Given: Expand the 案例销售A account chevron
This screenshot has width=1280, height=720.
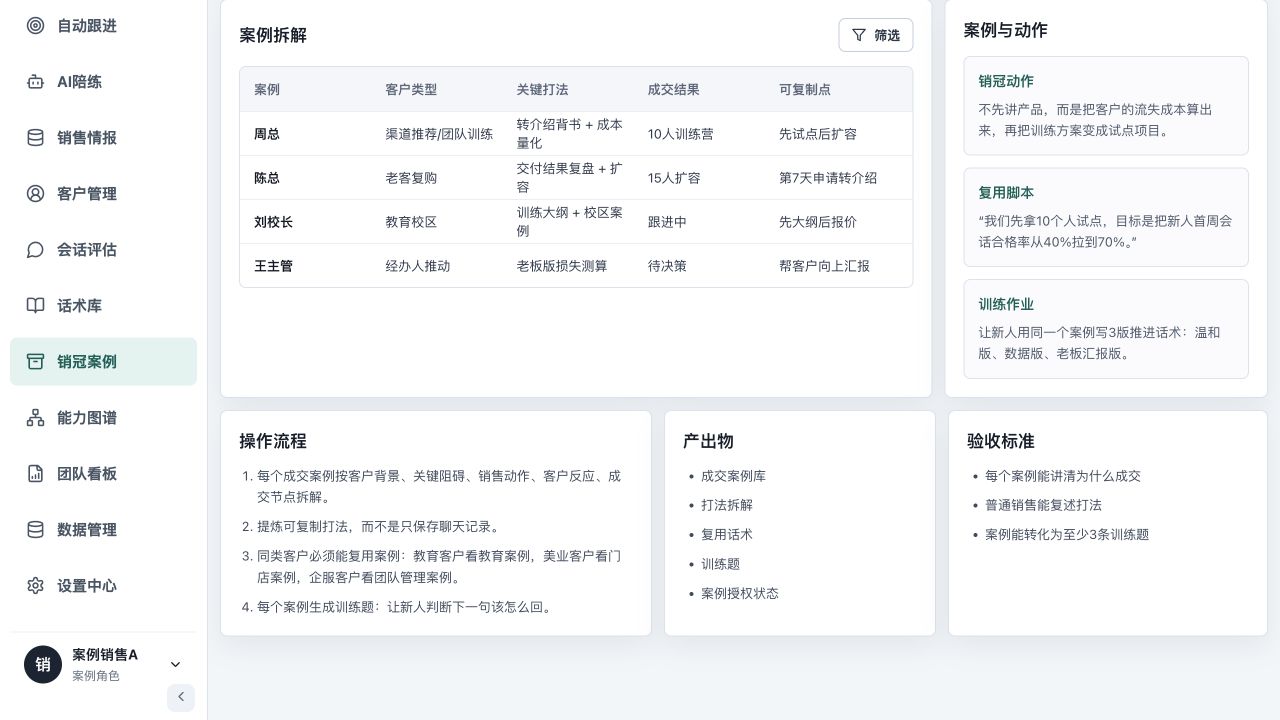Looking at the screenshot, I should pos(175,665).
